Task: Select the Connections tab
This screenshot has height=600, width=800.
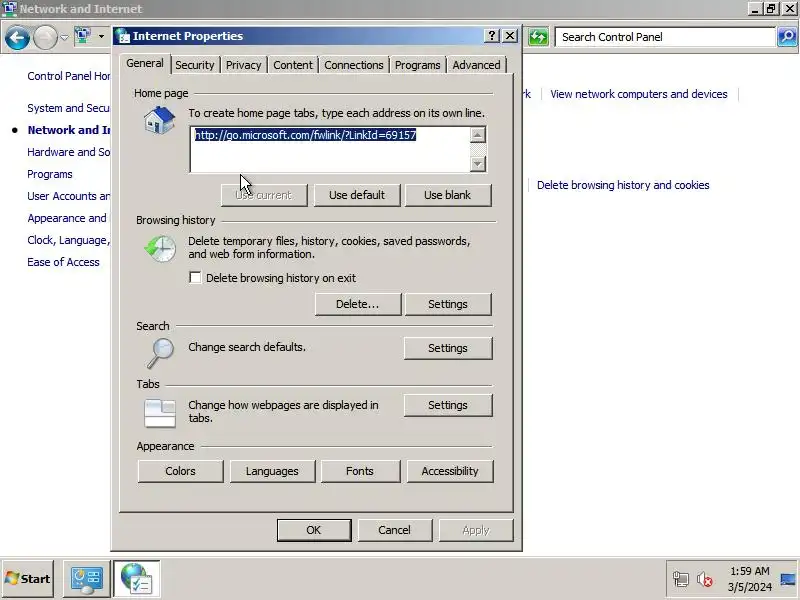Action: 354,65
